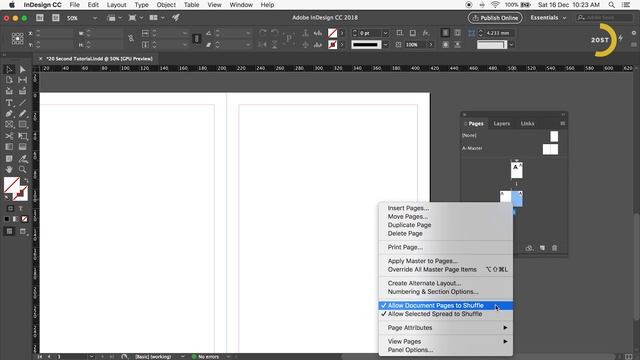Select the A-Master spread thumbnail
The image size is (640, 360).
point(550,149)
